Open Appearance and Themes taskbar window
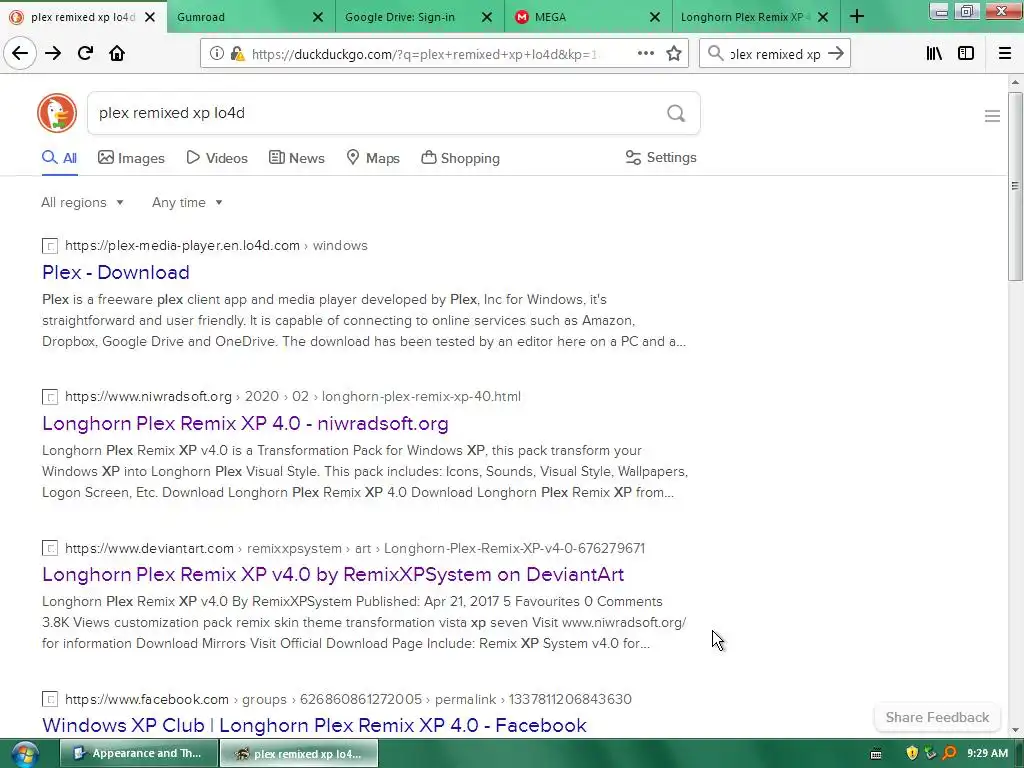 tap(139, 754)
